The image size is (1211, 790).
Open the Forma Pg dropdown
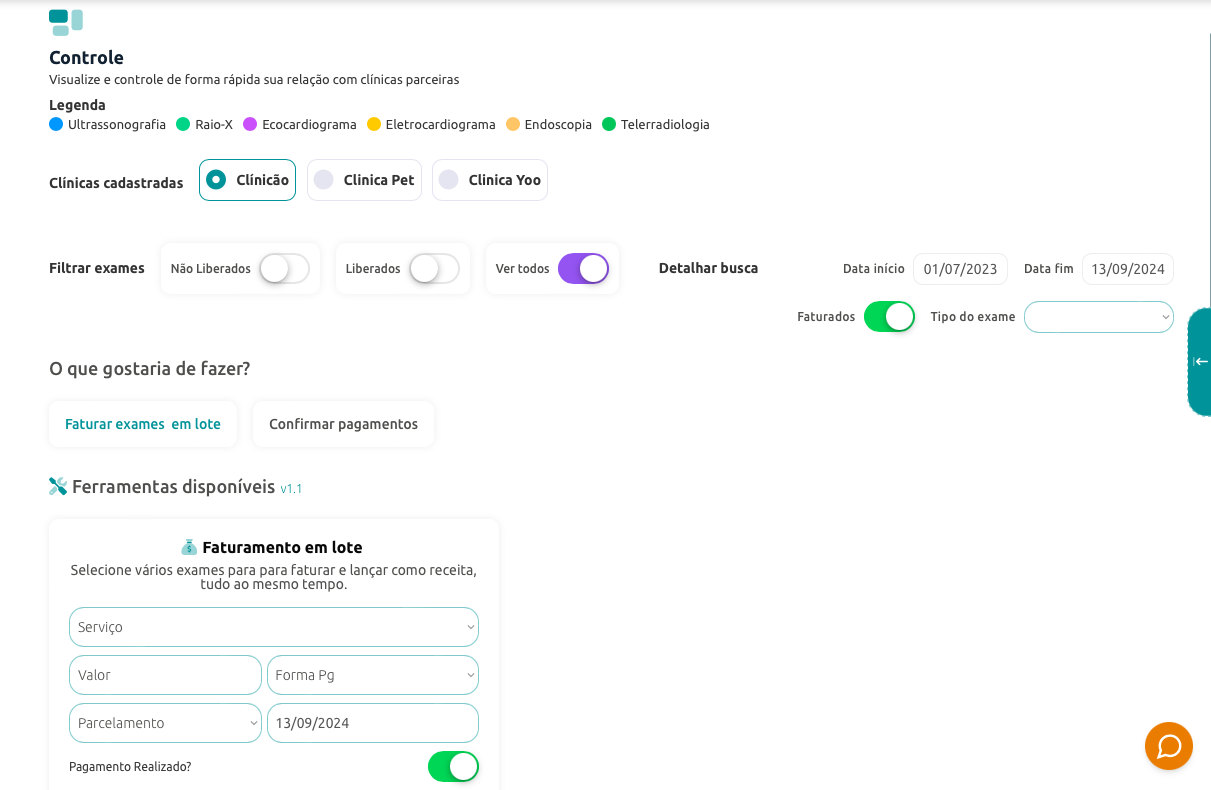pos(372,675)
